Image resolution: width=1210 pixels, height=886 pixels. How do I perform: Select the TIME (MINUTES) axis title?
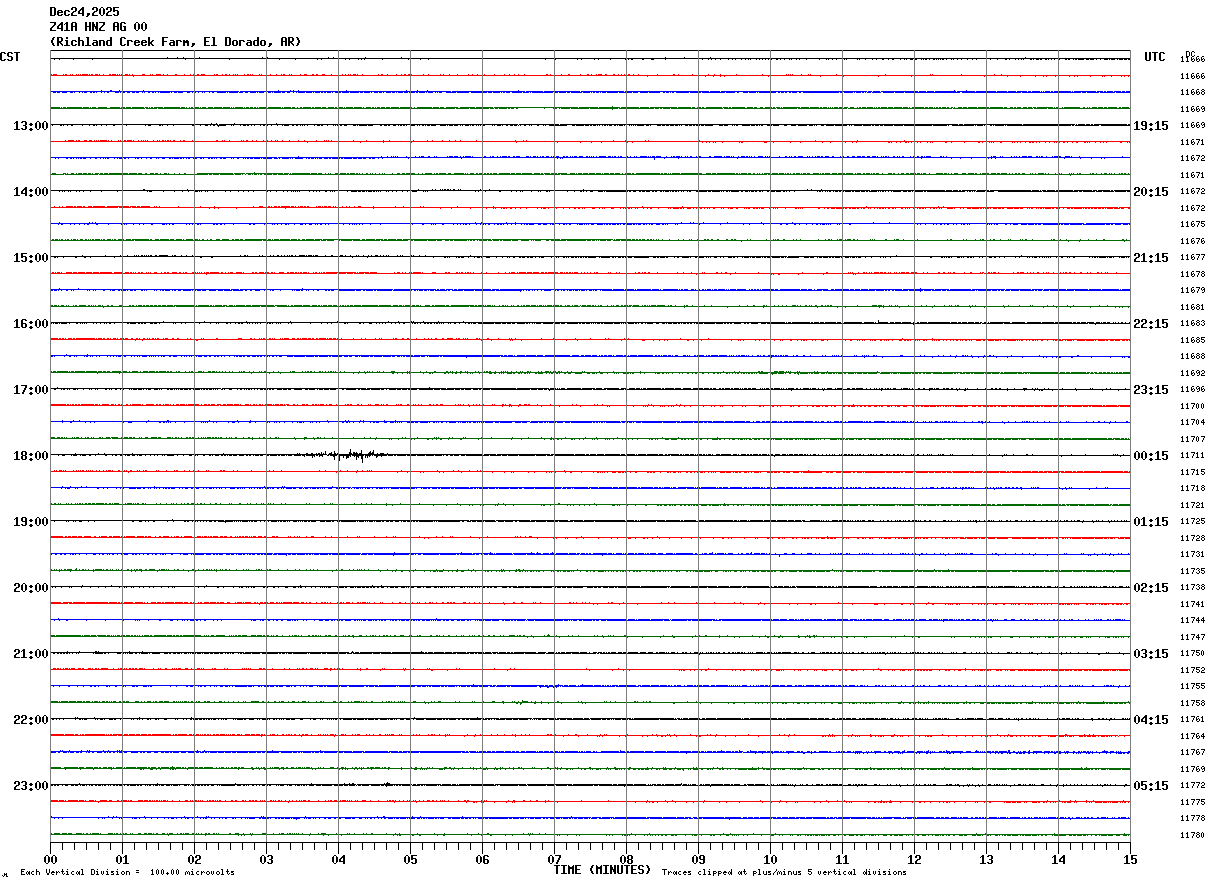click(602, 870)
